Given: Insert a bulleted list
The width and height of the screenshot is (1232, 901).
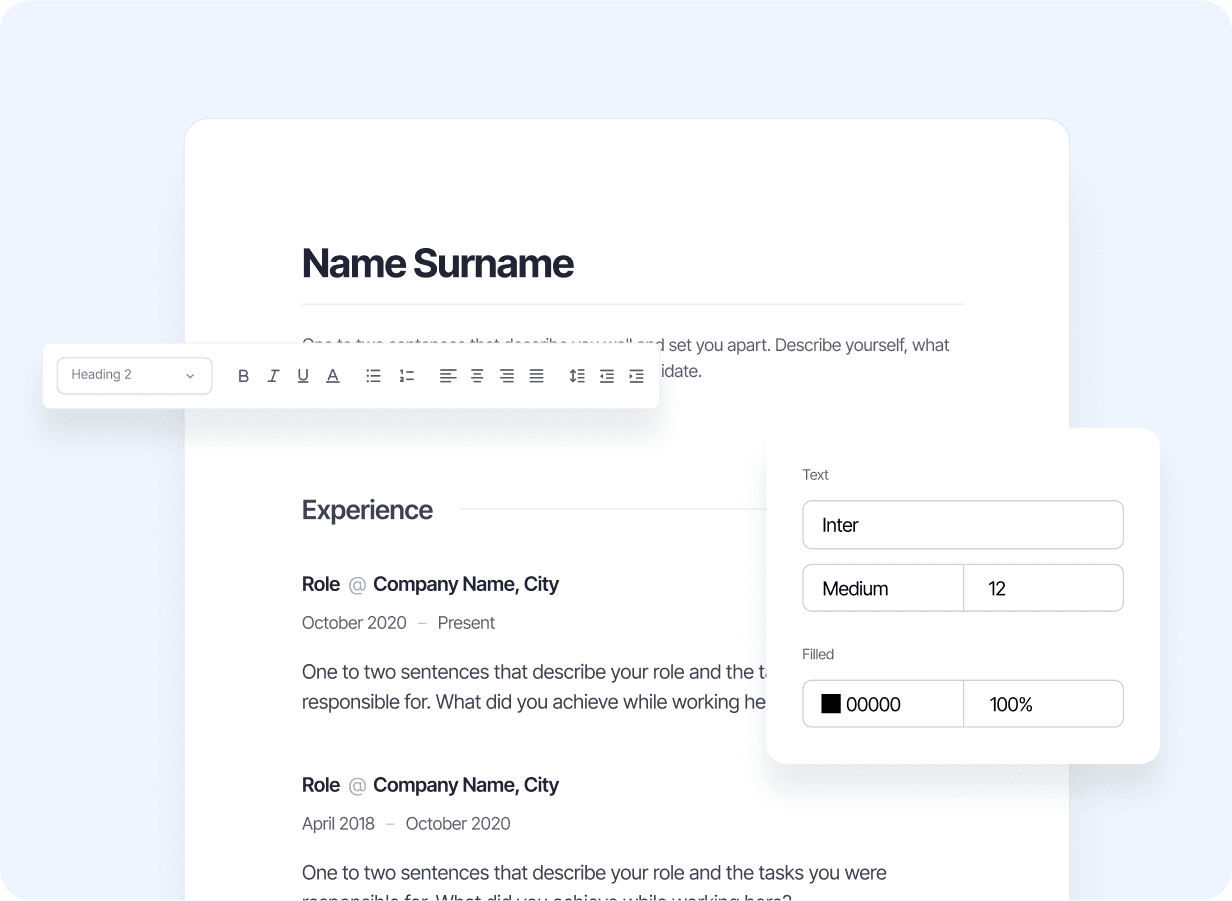Looking at the screenshot, I should (373, 376).
